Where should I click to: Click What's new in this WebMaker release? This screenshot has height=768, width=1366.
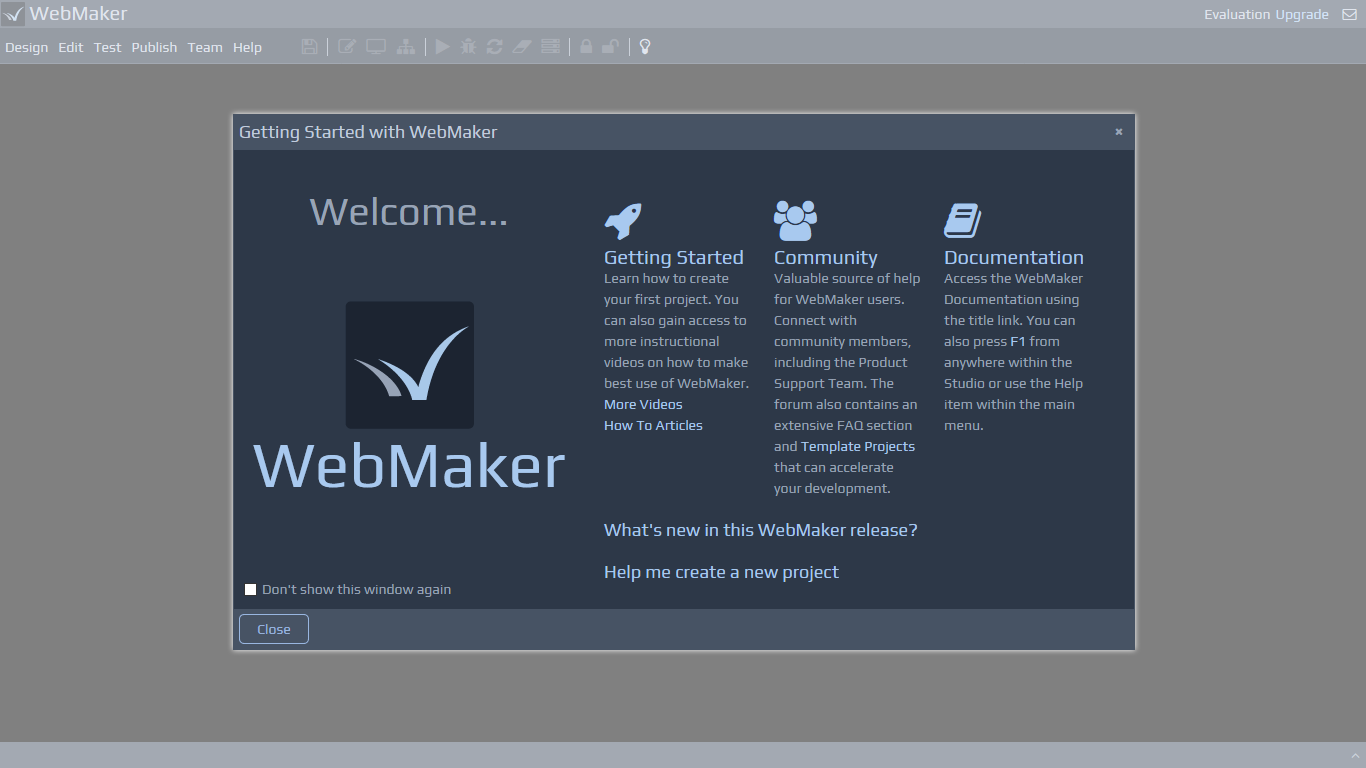761,530
